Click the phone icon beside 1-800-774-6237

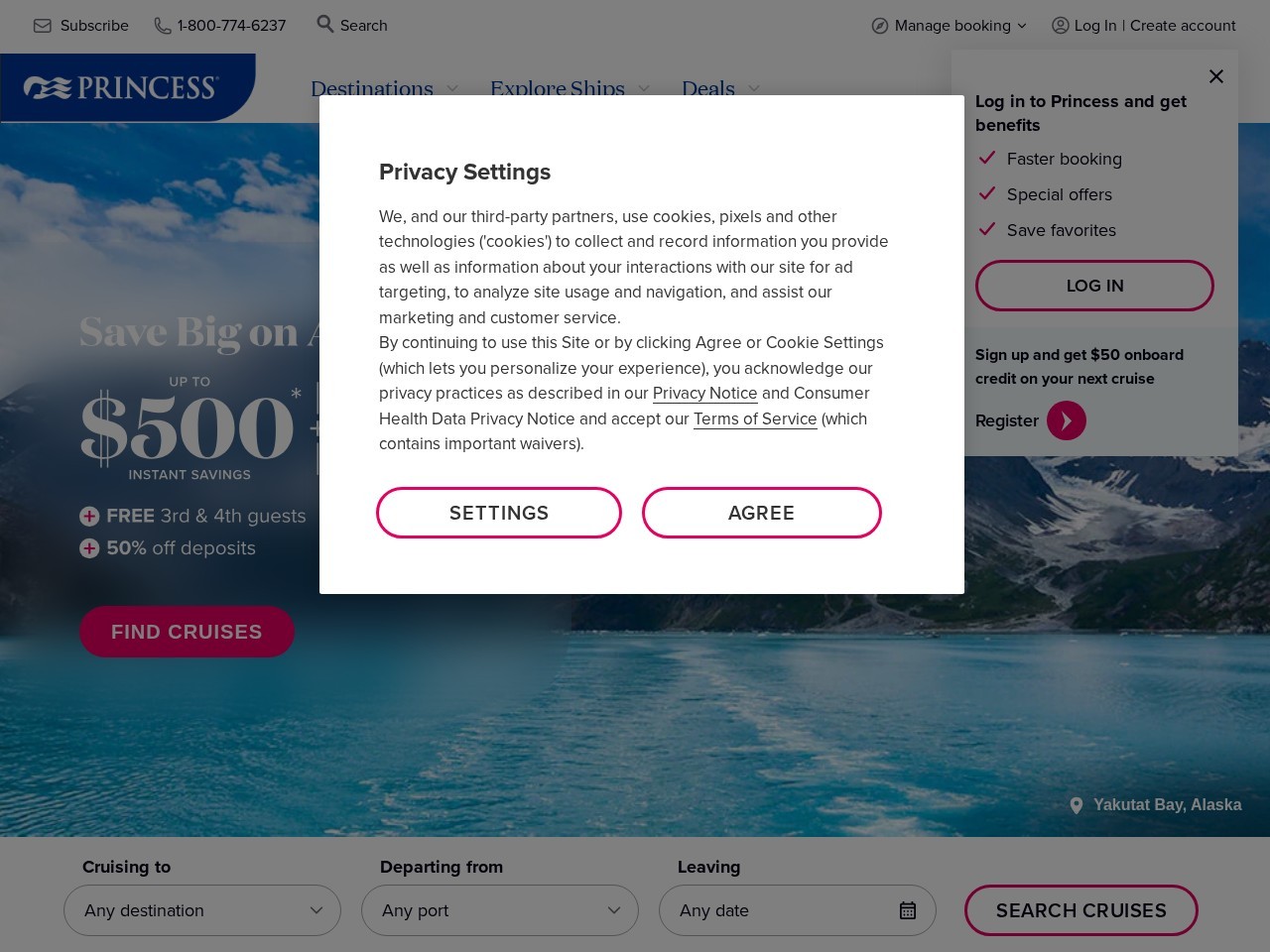pyautogui.click(x=163, y=26)
